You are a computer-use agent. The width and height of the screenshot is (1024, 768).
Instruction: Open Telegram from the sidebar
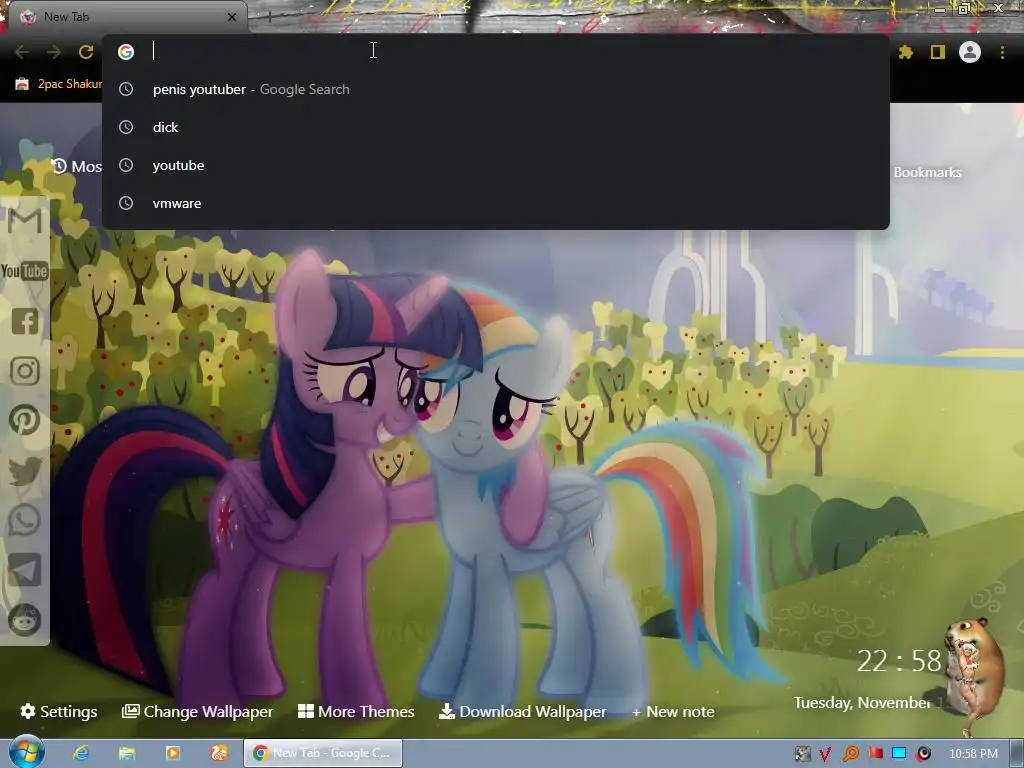(x=25, y=569)
